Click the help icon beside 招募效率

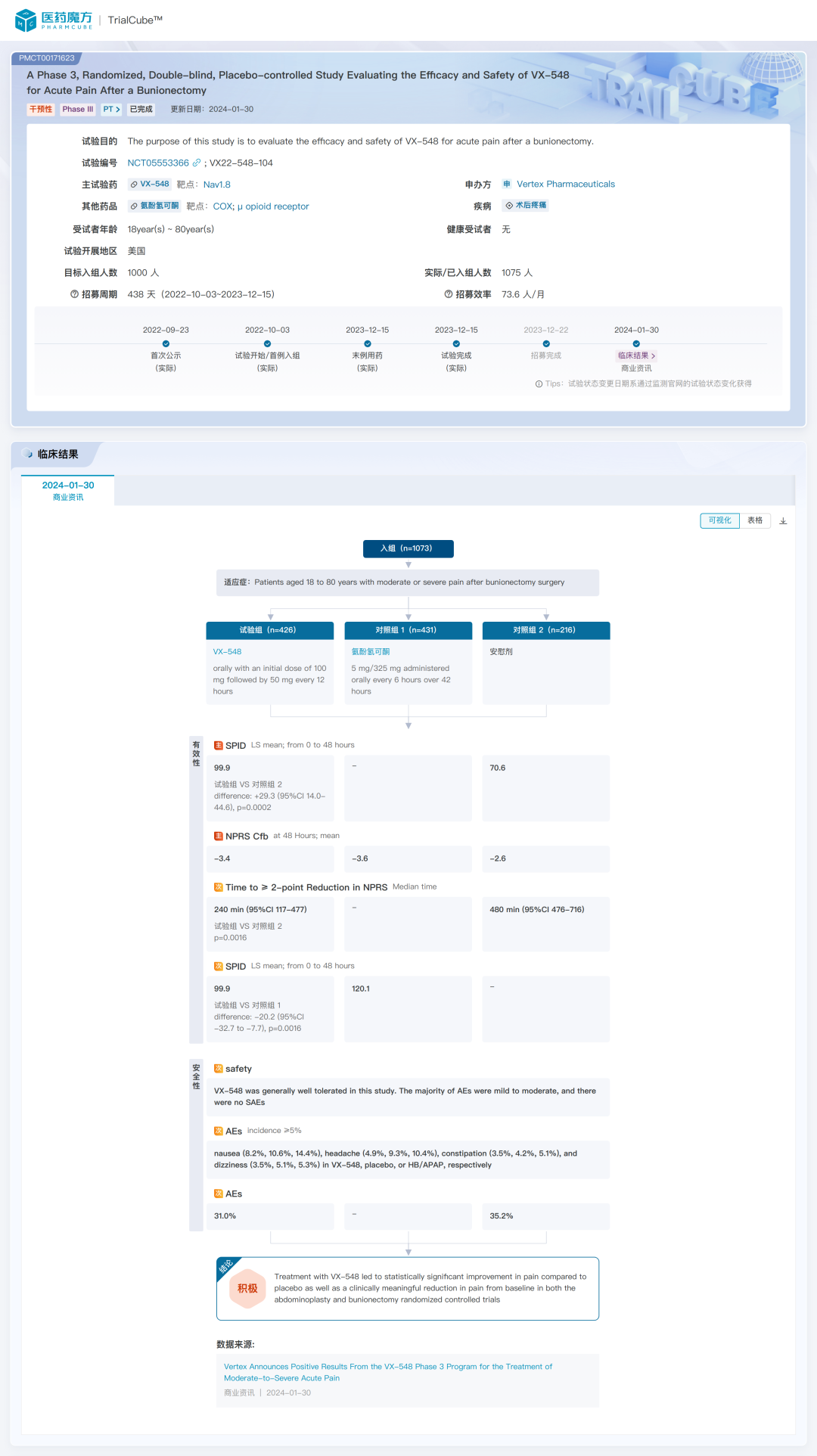click(448, 294)
